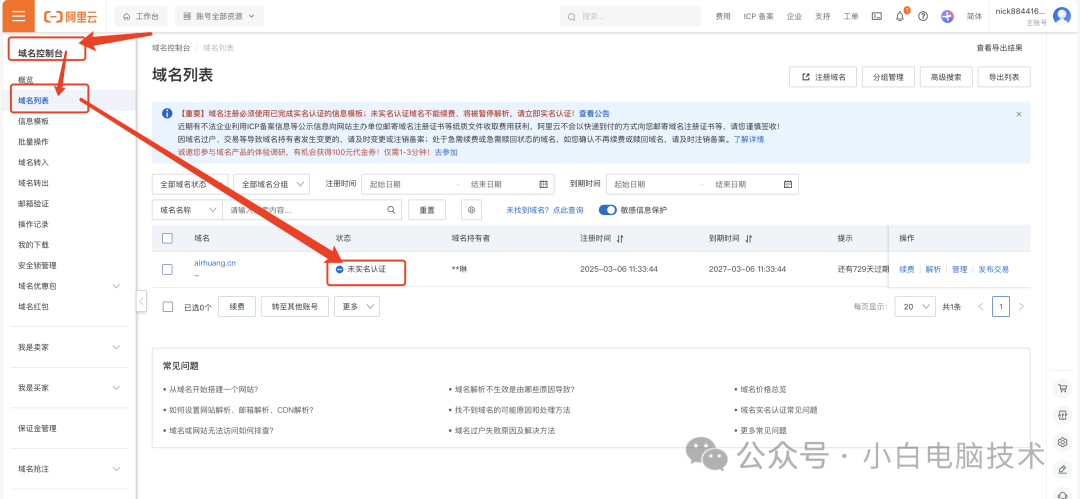Open 邮箱验证 in sidebar

tap(33, 204)
